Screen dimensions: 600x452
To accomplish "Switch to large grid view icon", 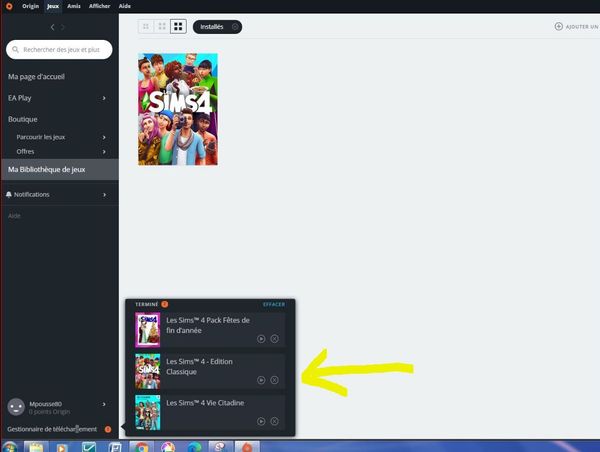I will tap(178, 26).
